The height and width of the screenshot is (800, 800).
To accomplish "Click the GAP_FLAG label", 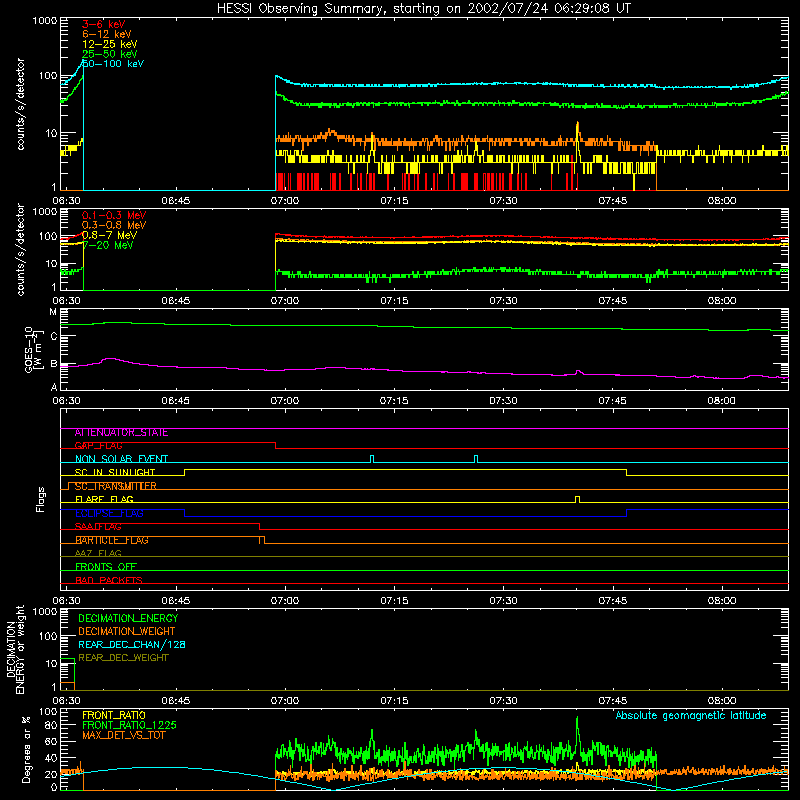I will coord(98,446).
